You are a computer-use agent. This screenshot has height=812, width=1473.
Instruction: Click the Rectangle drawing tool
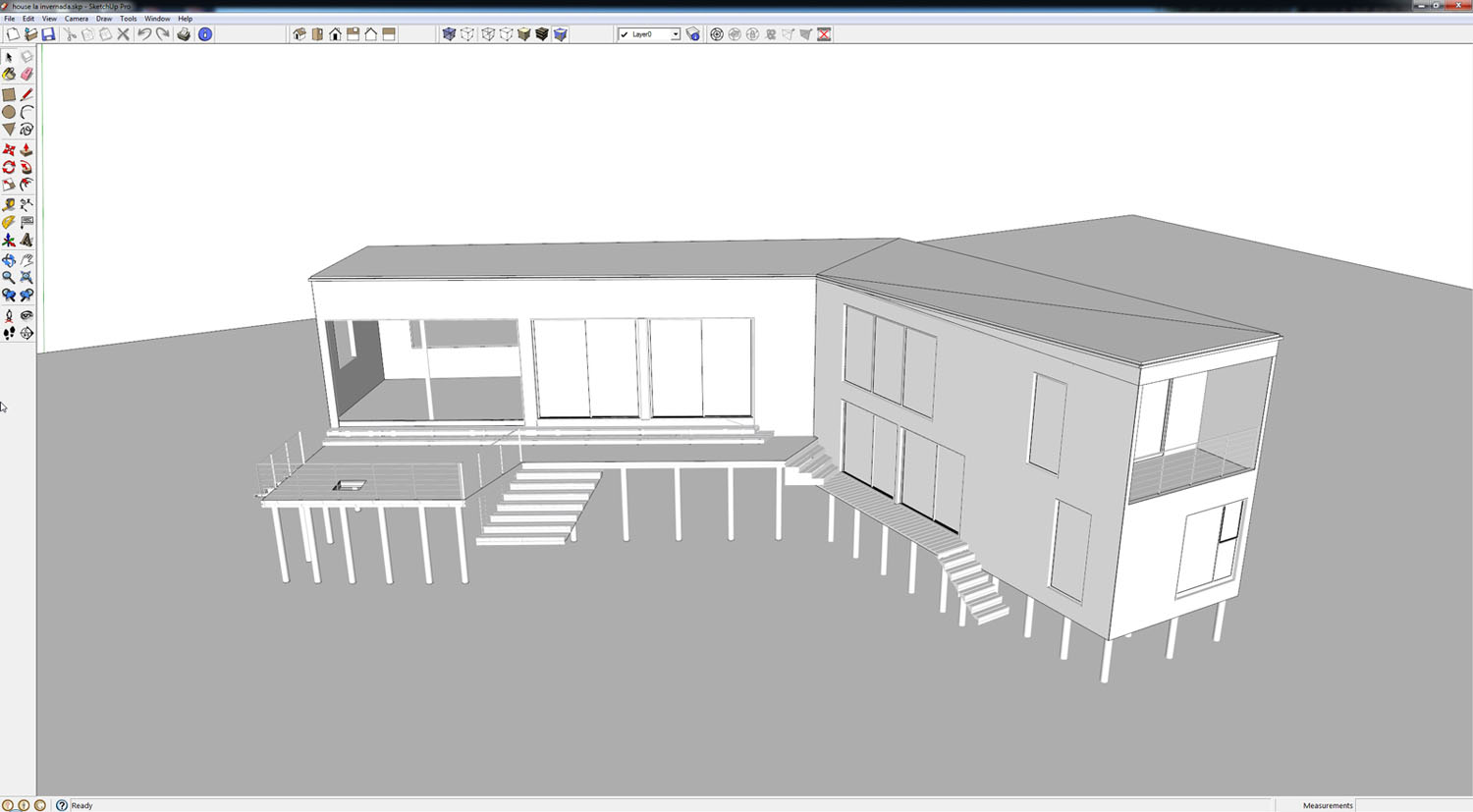coord(9,95)
